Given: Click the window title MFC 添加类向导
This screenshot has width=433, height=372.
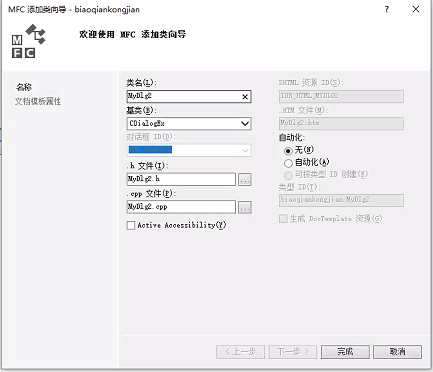Looking at the screenshot, I should (x=74, y=9).
